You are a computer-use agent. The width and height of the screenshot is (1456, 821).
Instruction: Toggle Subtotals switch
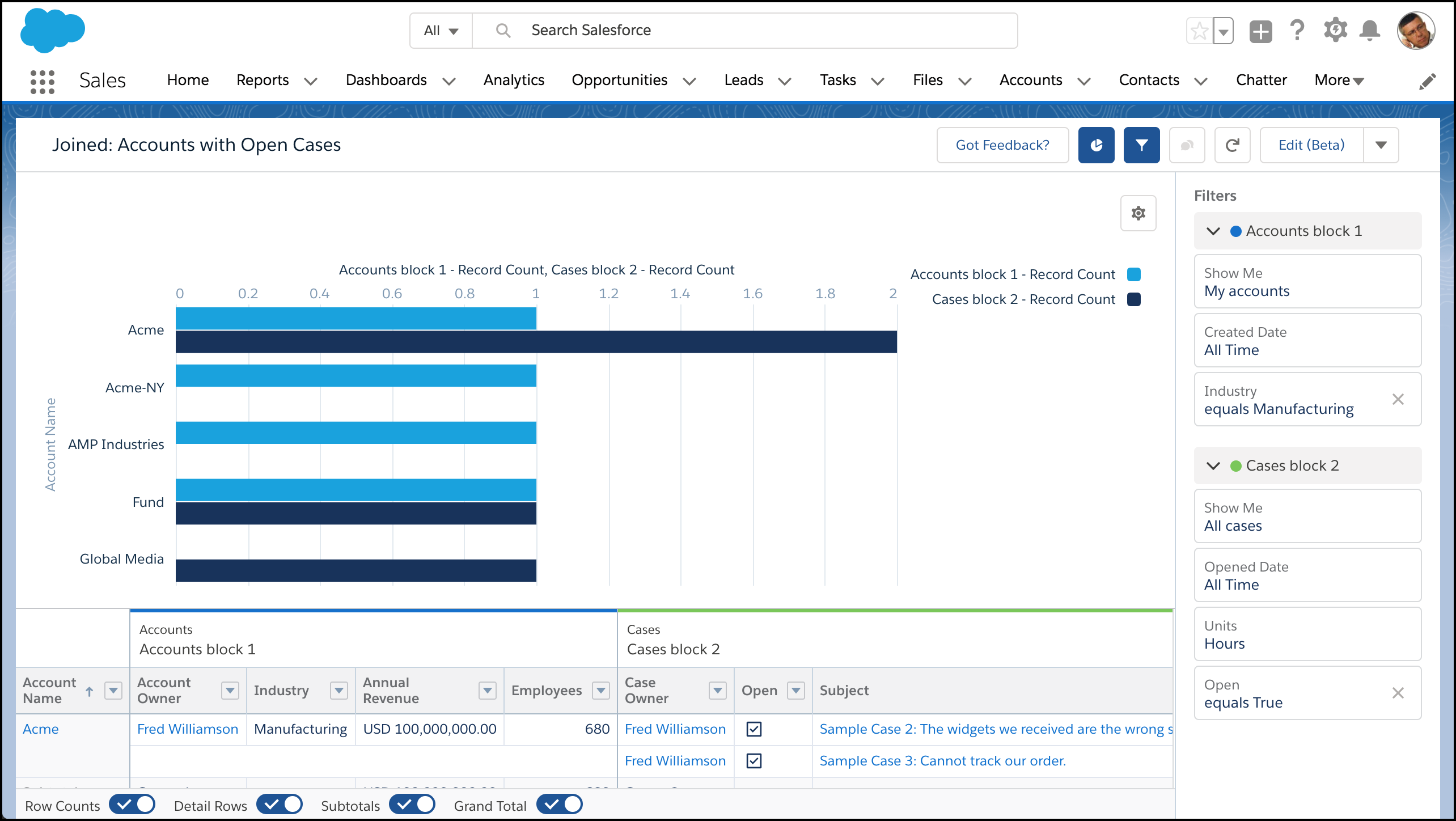coord(412,805)
